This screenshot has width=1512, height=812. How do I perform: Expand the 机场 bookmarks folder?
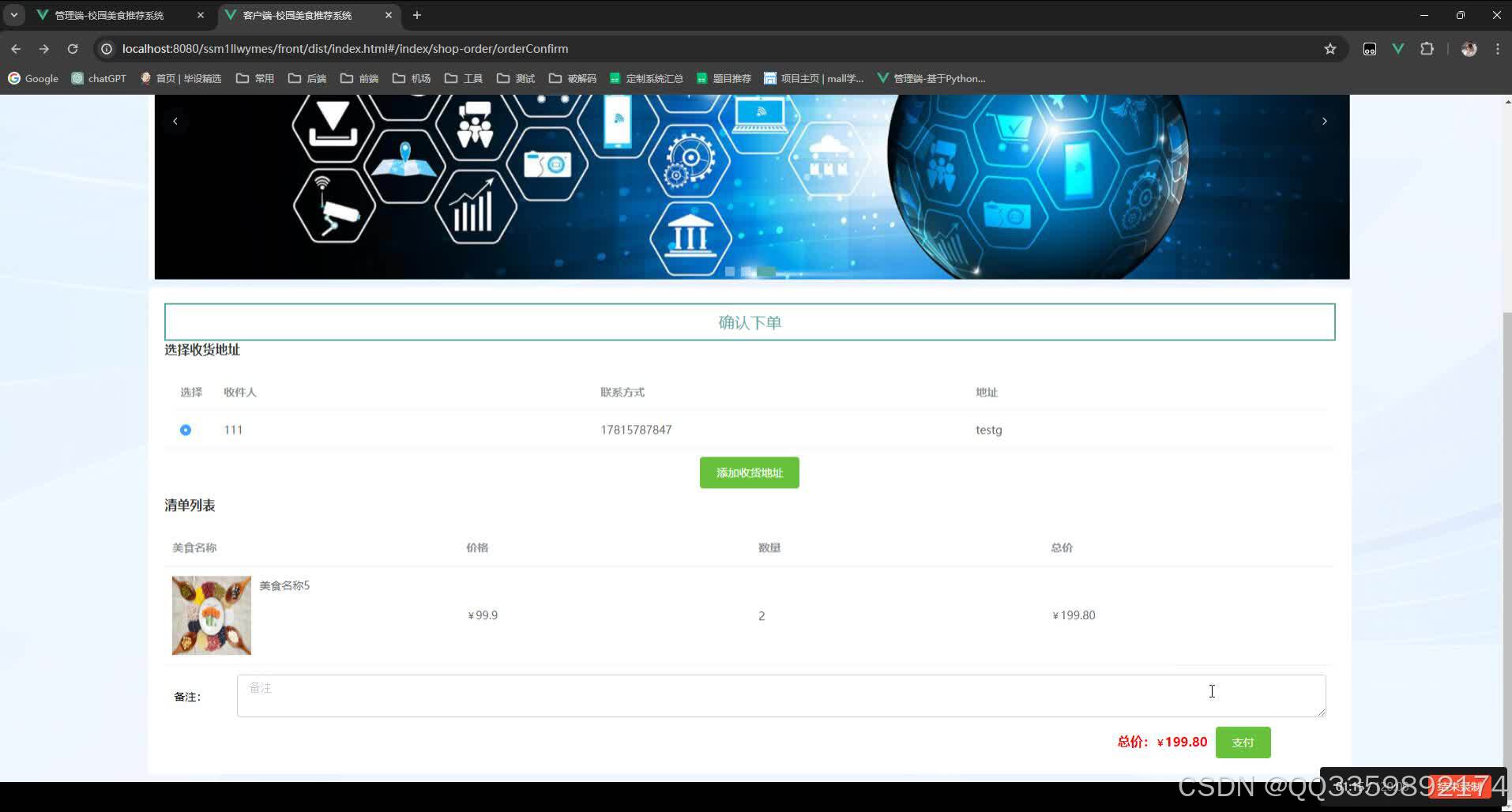coord(412,78)
